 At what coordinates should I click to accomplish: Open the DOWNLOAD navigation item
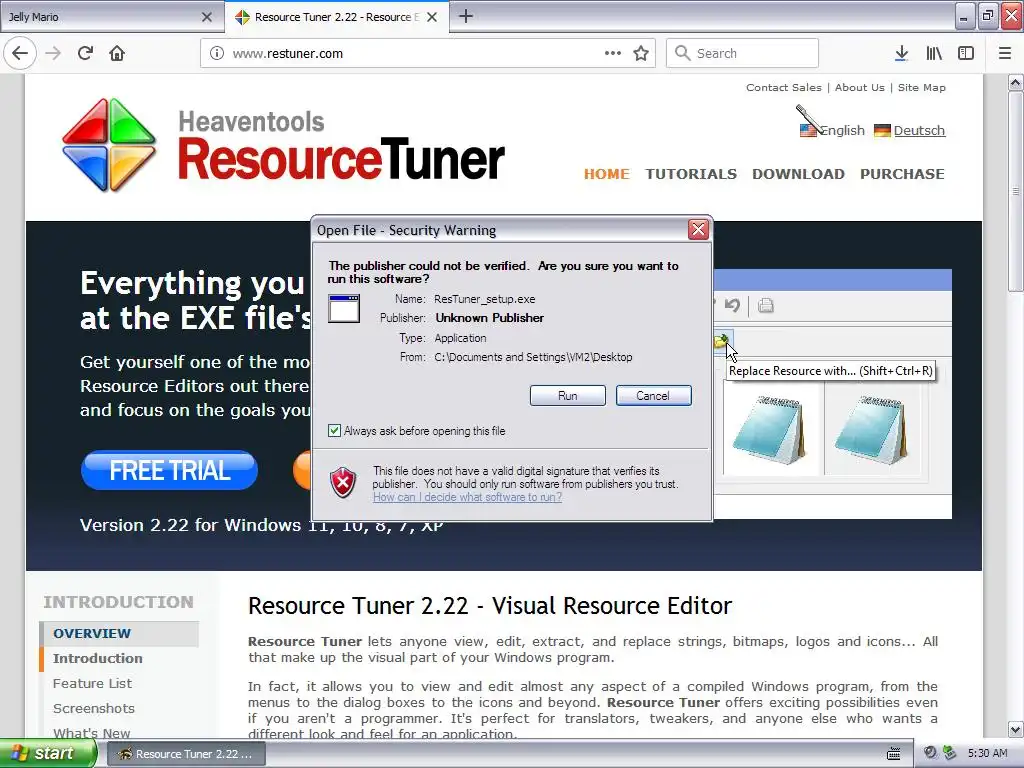[x=798, y=174]
